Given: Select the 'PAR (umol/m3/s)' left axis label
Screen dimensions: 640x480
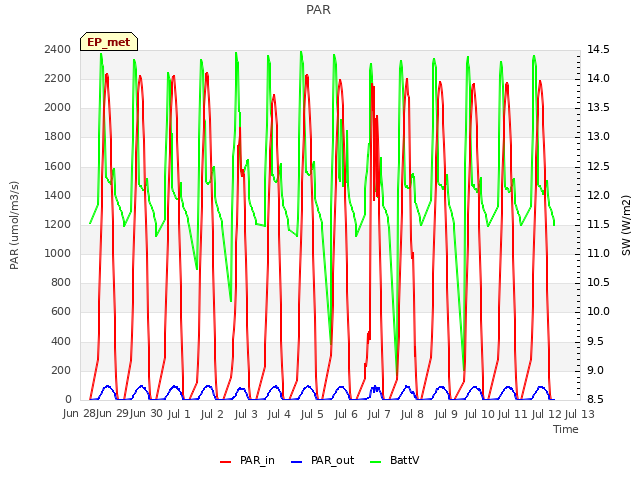Looking at the screenshot, I should point(14,225).
